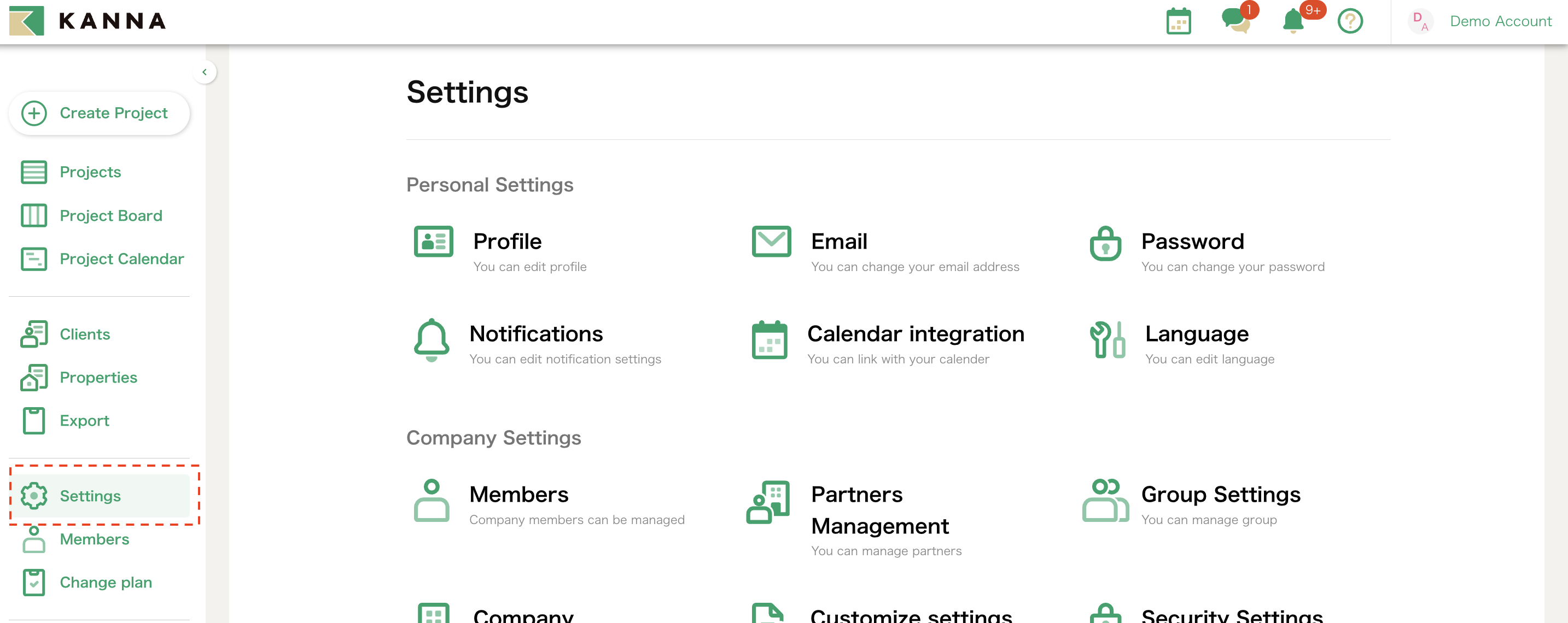Click the help question mark icon
This screenshot has height=623, width=1568.
click(x=1349, y=21)
